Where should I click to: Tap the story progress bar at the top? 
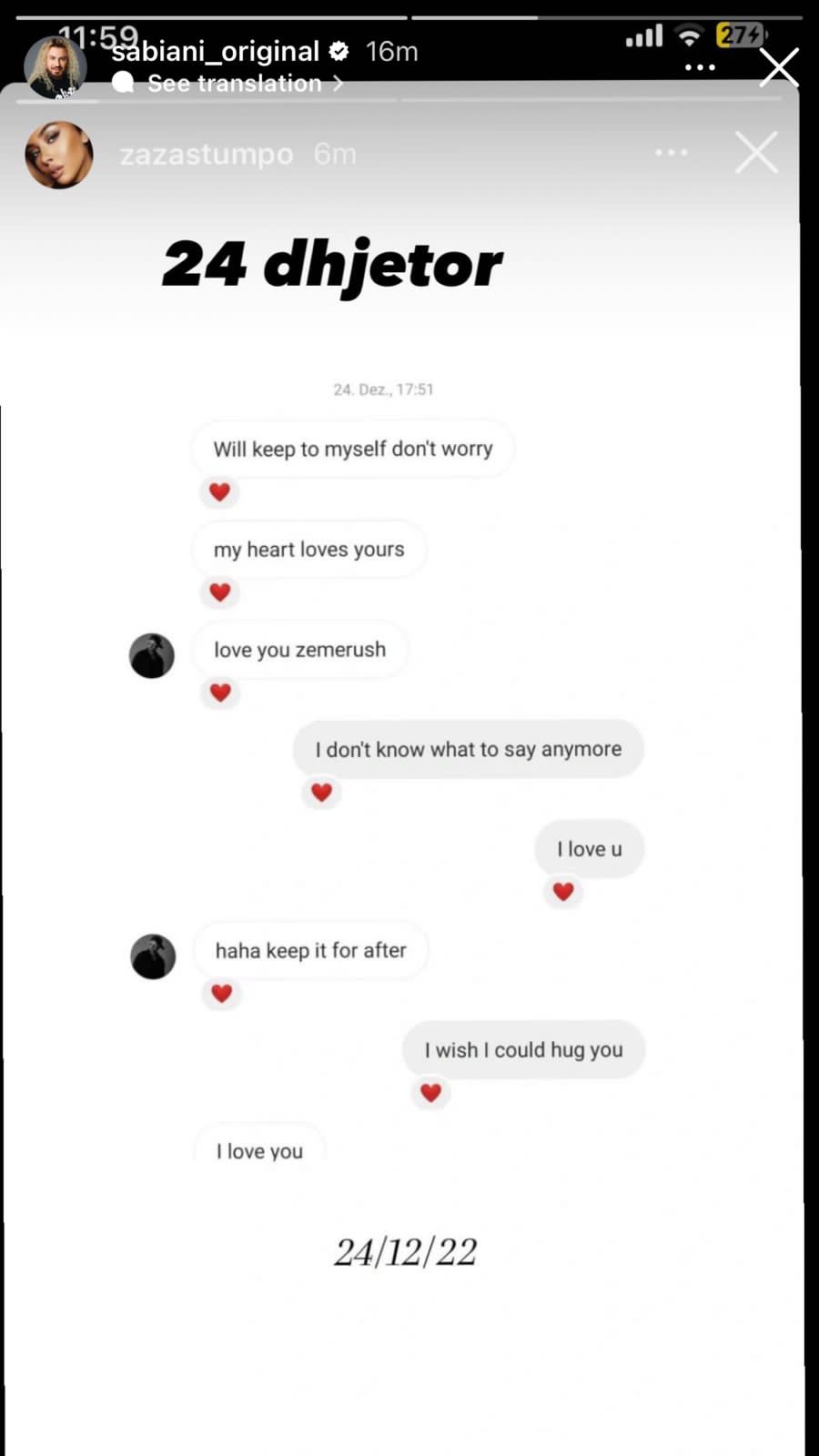[x=409, y=17]
